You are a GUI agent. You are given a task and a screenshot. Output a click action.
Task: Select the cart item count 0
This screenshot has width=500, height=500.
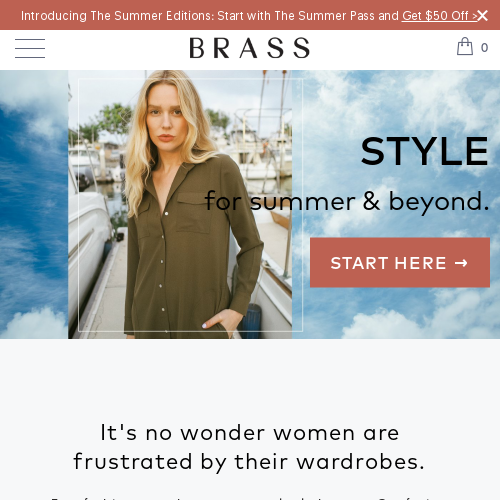pos(484,48)
